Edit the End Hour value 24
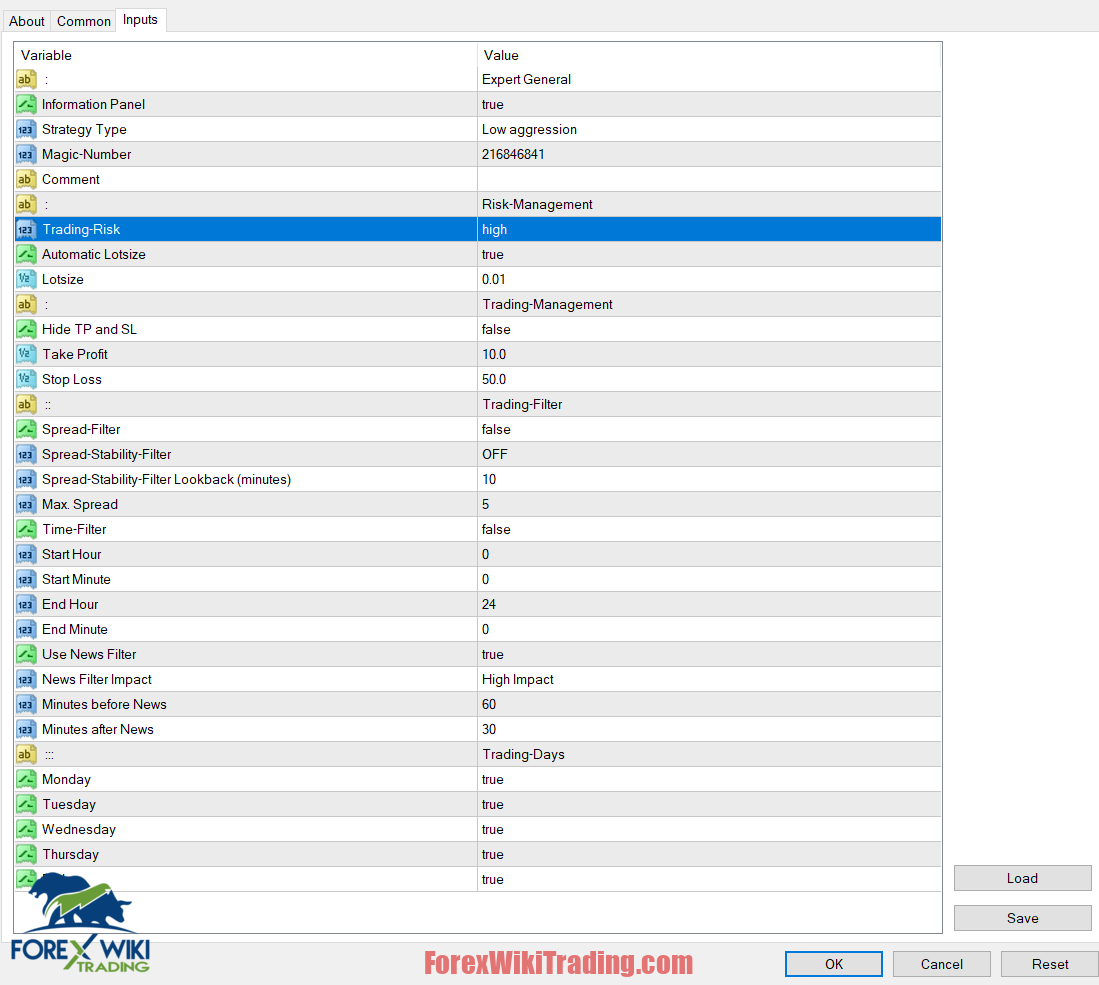1099x985 pixels. tap(709, 604)
